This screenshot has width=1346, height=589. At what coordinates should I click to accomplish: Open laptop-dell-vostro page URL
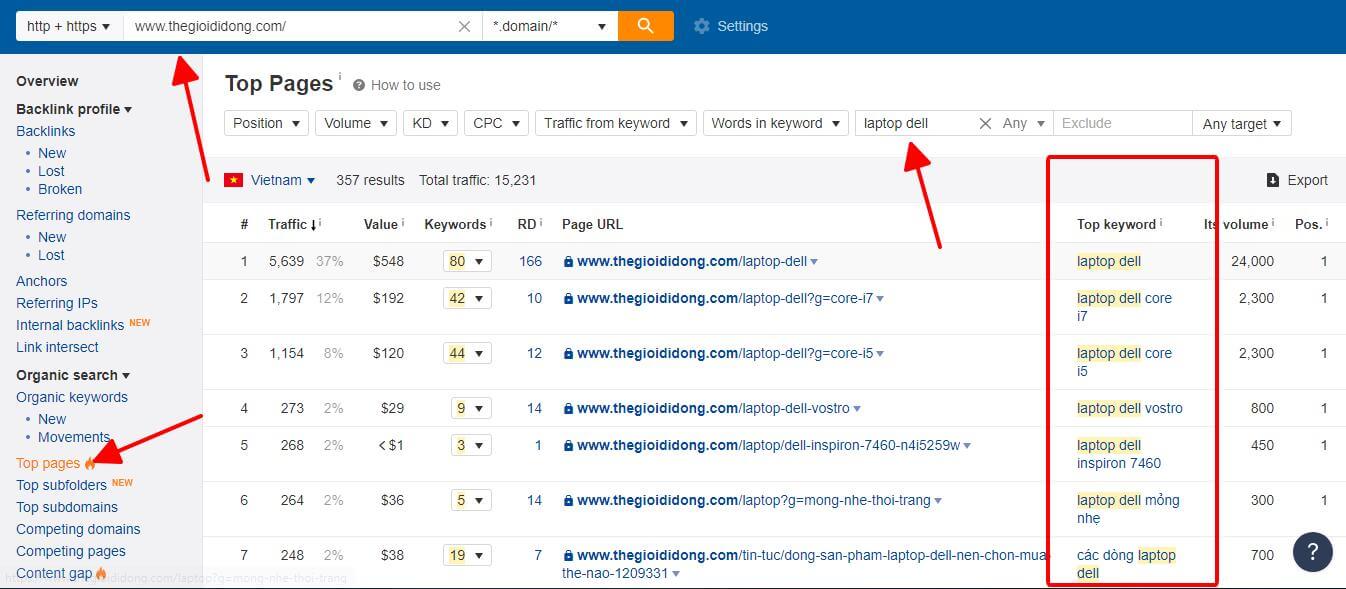713,408
